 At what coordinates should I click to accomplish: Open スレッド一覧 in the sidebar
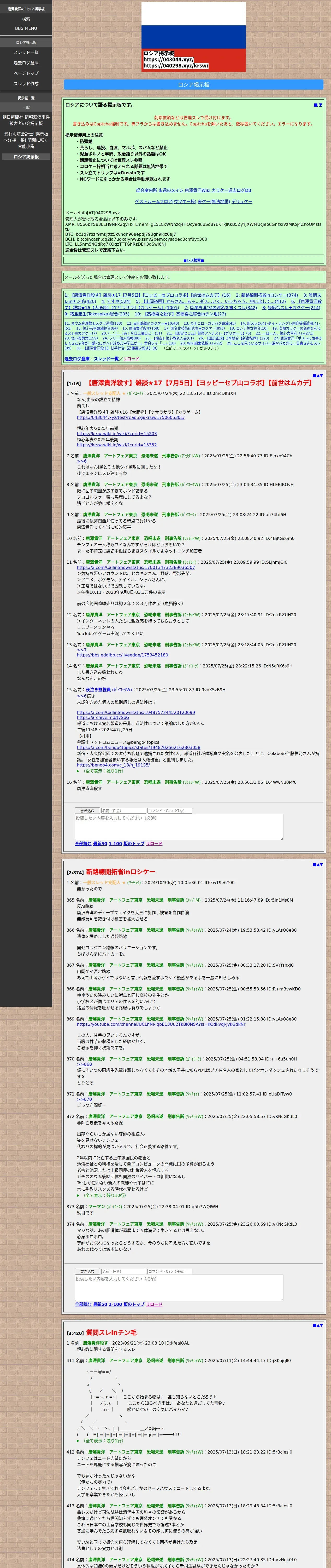coord(26,52)
